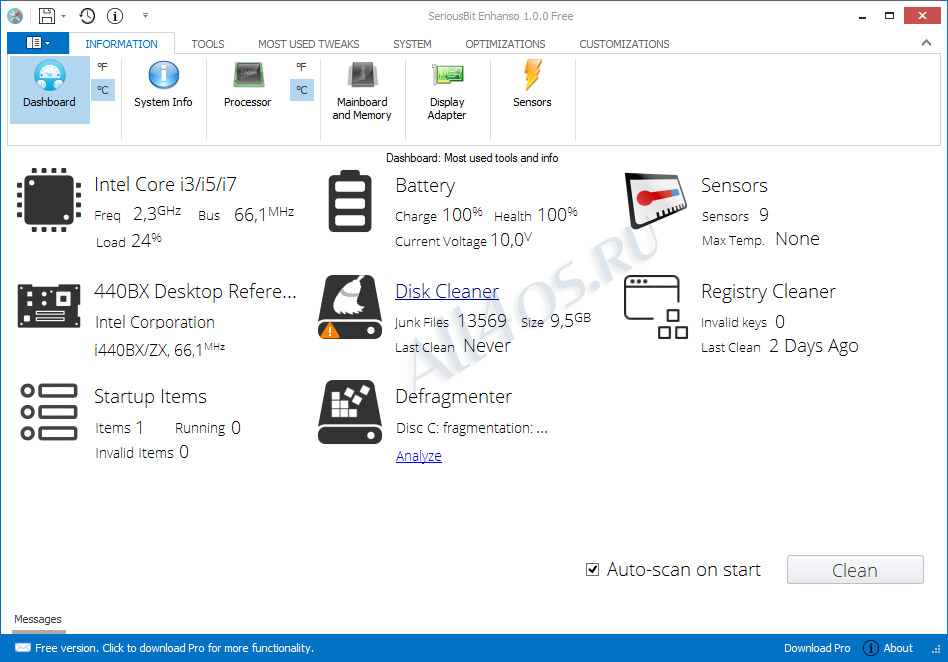Click the Sensors thermometer dashboard icon
The width and height of the screenshot is (948, 662).
tap(657, 201)
